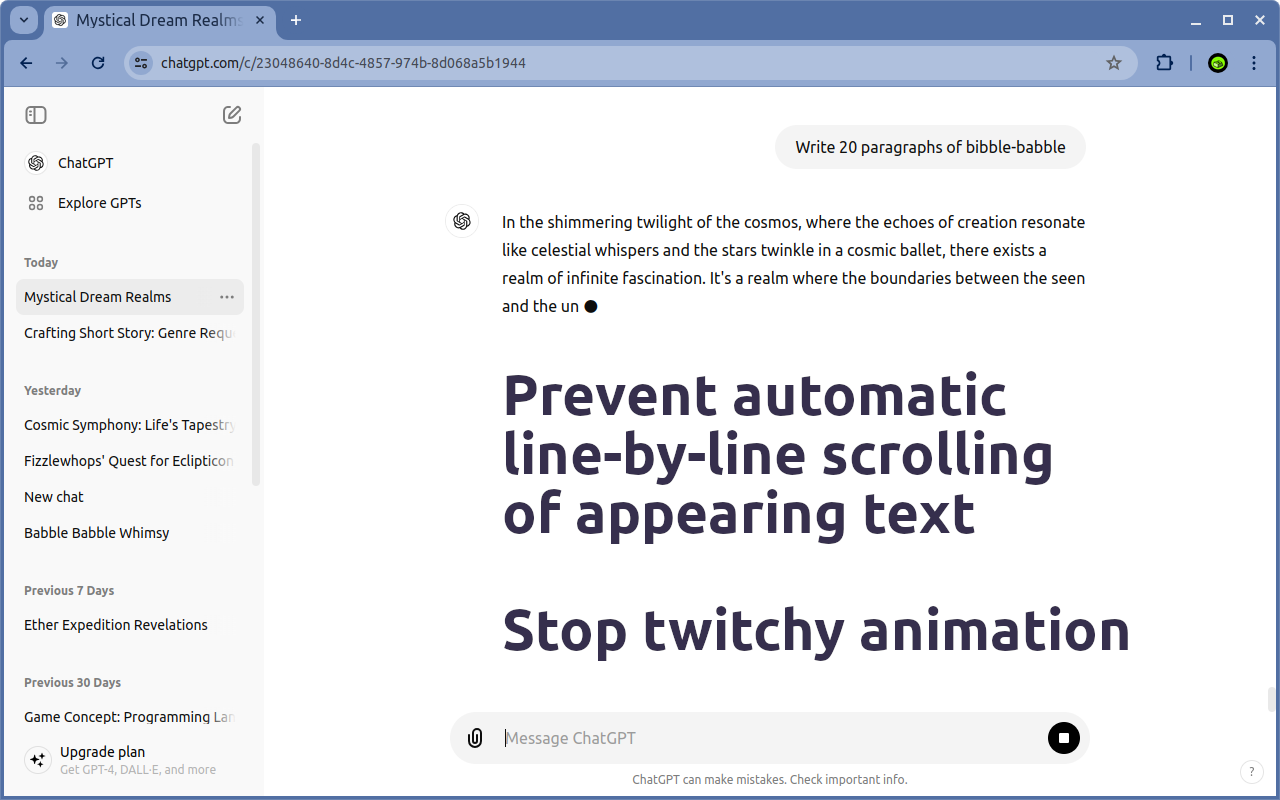The width and height of the screenshot is (1280, 800).
Task: Click the 'Prevent automatic line-by-line scrolling' heading
Action: pyautogui.click(x=778, y=454)
